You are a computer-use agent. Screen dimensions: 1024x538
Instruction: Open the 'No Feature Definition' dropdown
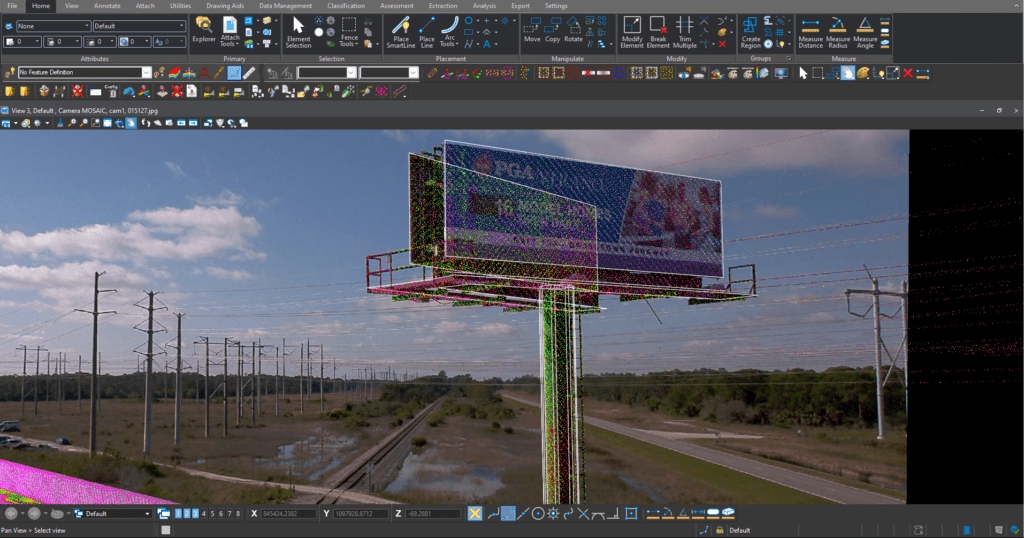tap(84, 72)
